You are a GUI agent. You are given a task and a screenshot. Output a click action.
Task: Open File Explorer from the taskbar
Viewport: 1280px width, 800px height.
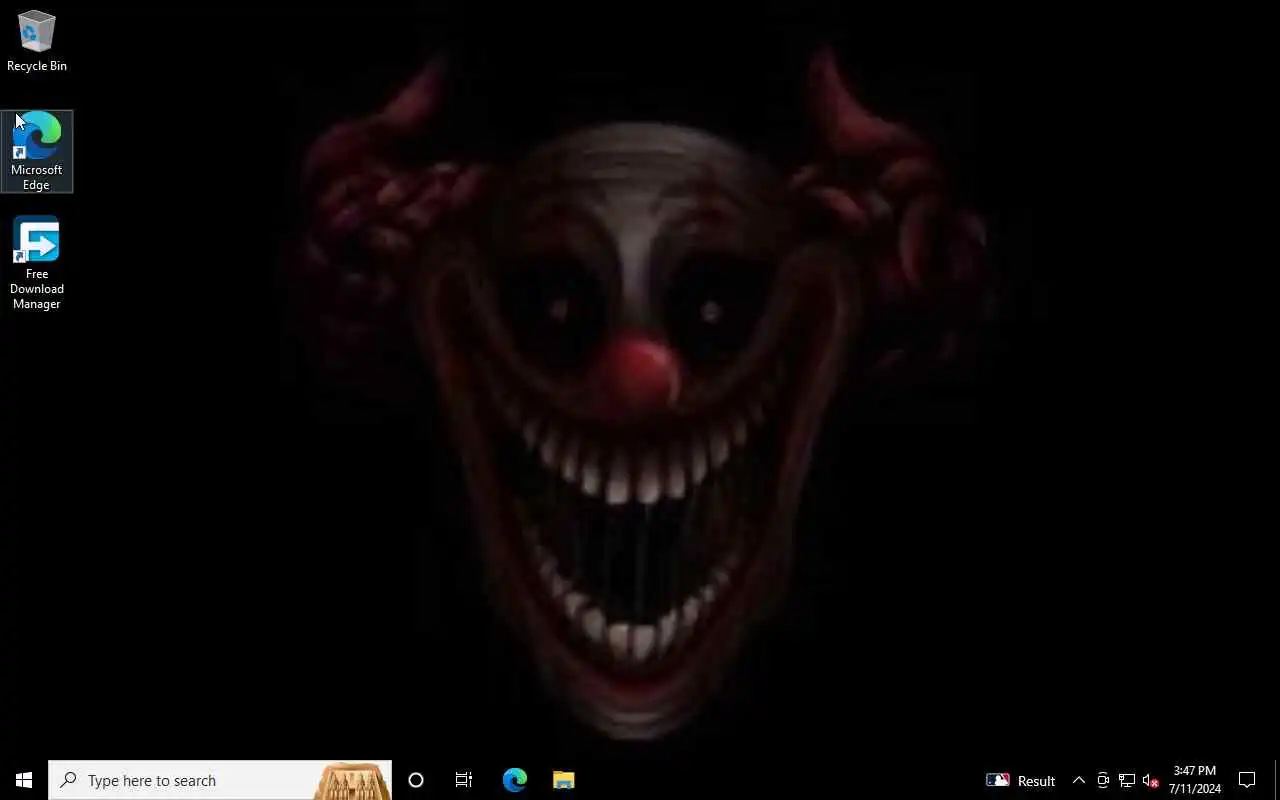pos(564,780)
